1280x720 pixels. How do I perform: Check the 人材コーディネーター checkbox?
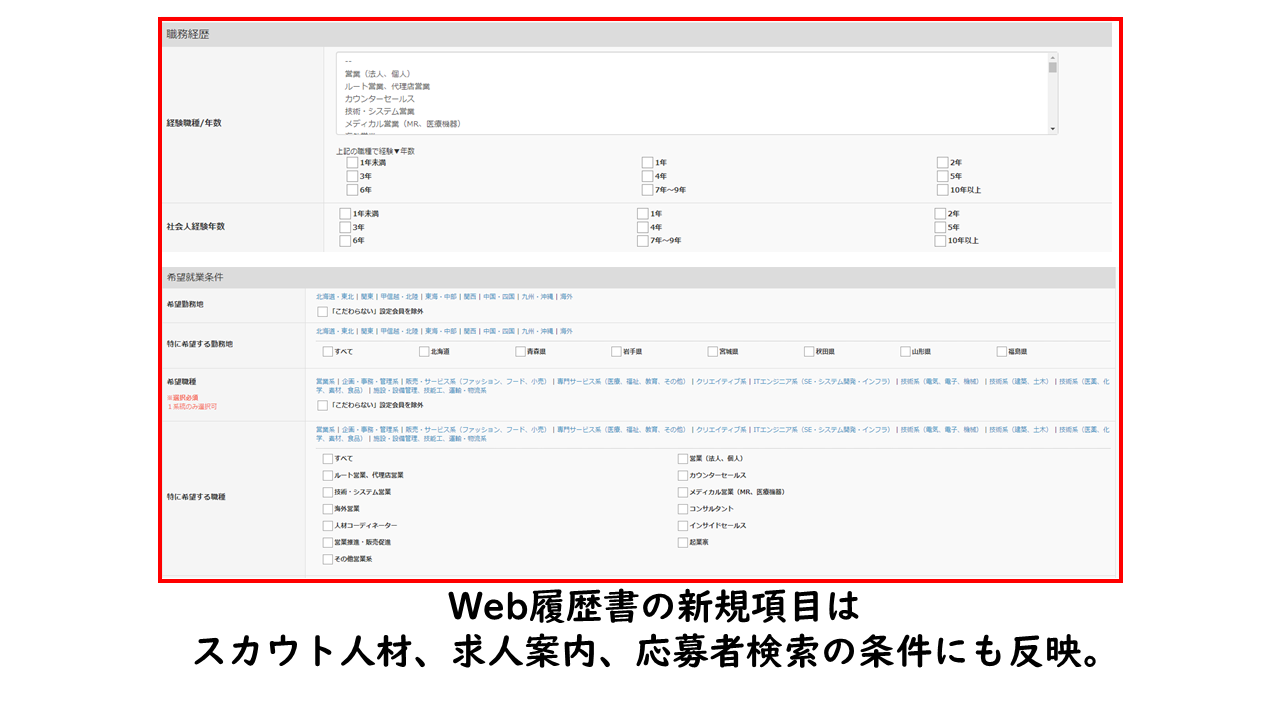[328, 525]
